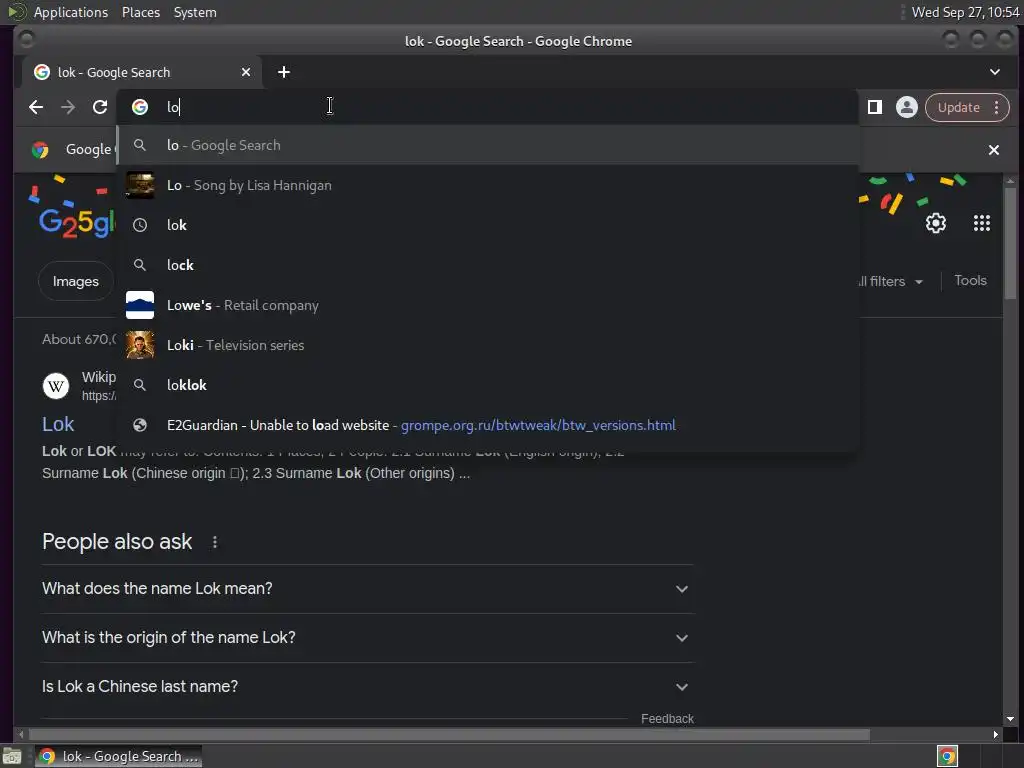
Task: Click magnifier icon beside 'lock'
Action: tap(140, 265)
